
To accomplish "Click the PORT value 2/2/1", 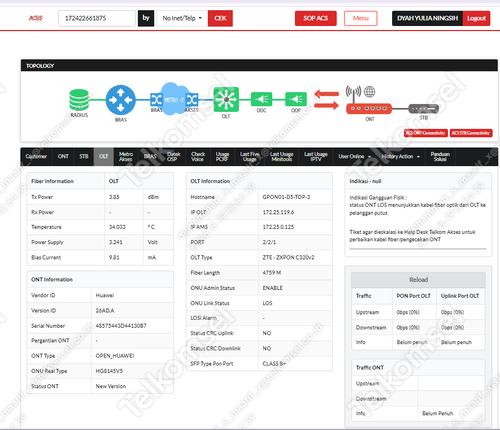I will [x=269, y=242].
